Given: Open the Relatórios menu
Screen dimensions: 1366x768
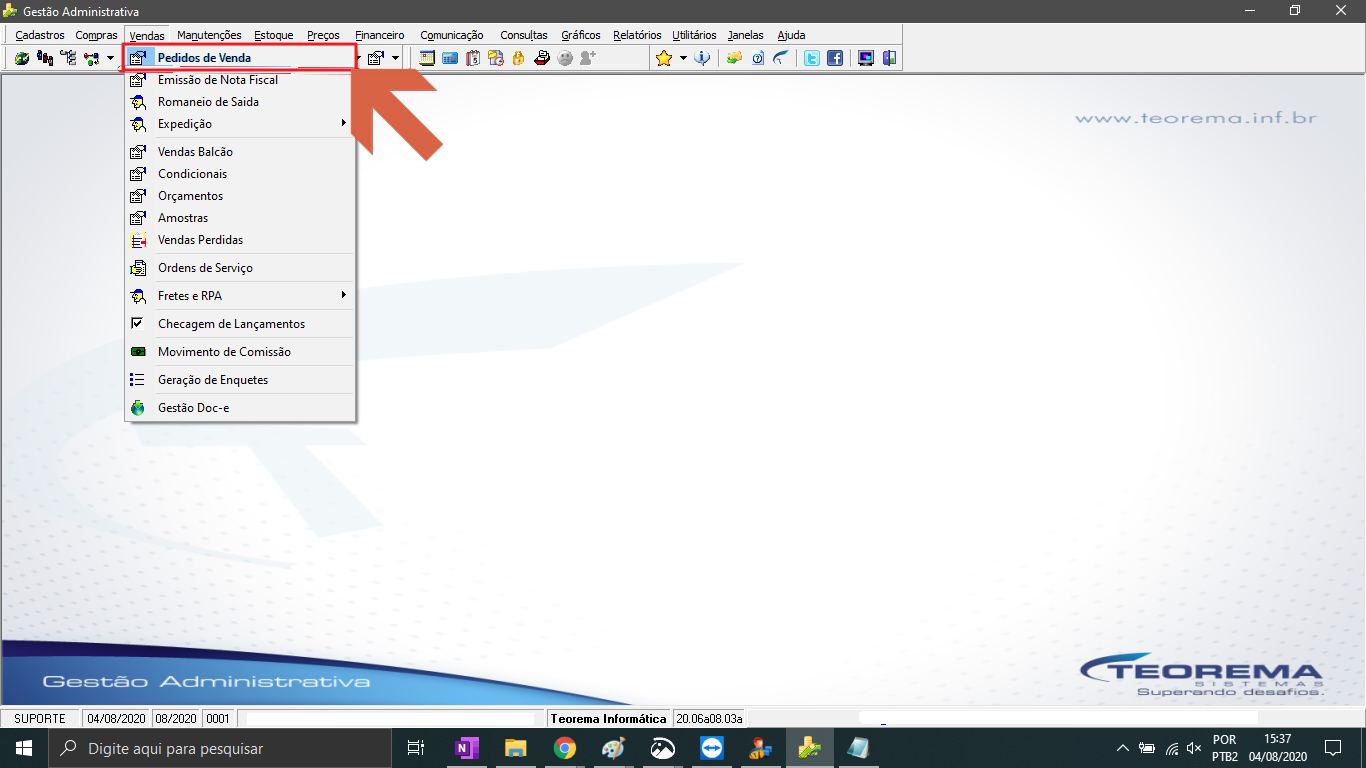Looking at the screenshot, I should point(637,35).
